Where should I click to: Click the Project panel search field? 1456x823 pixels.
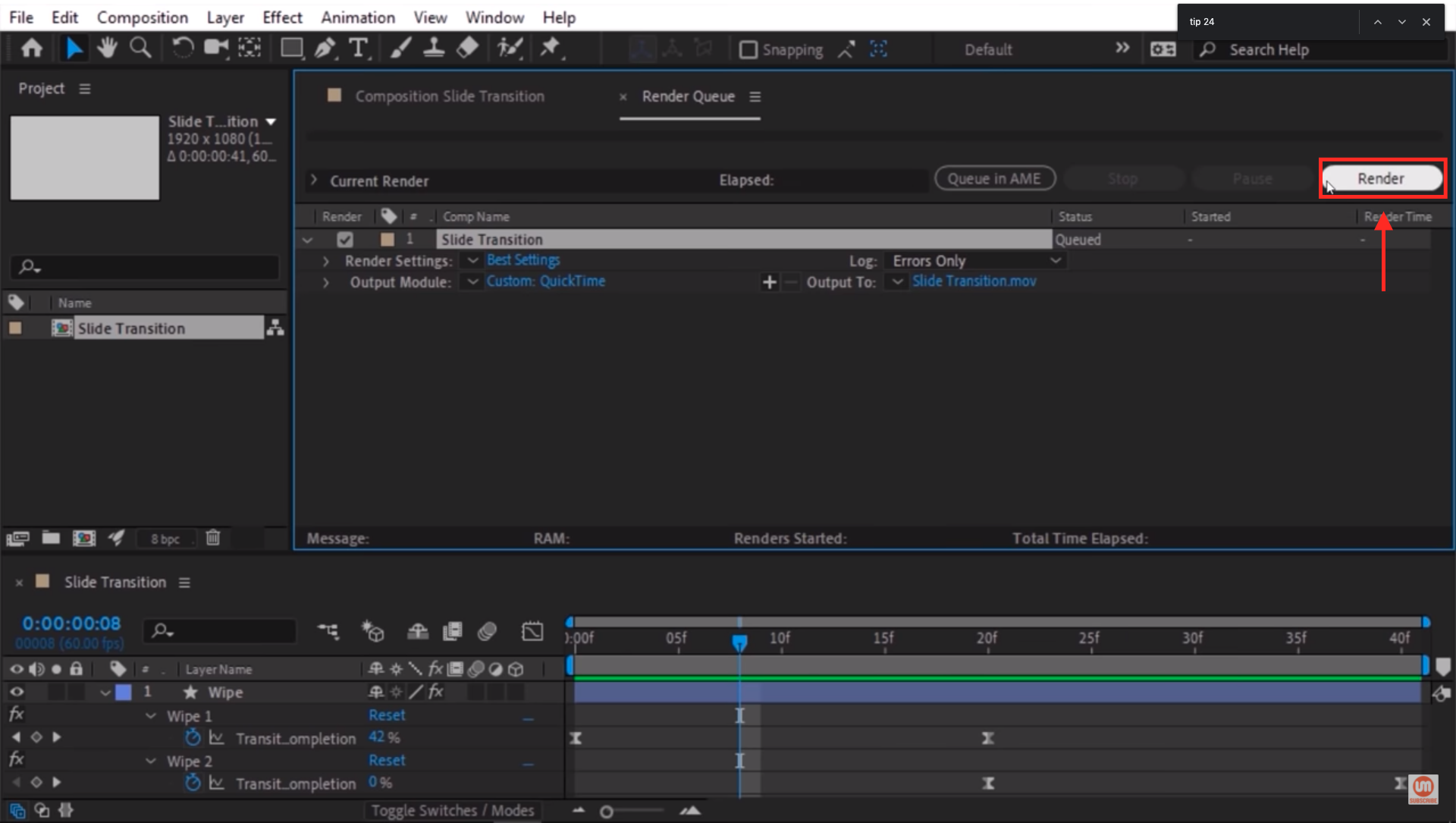[x=145, y=266]
